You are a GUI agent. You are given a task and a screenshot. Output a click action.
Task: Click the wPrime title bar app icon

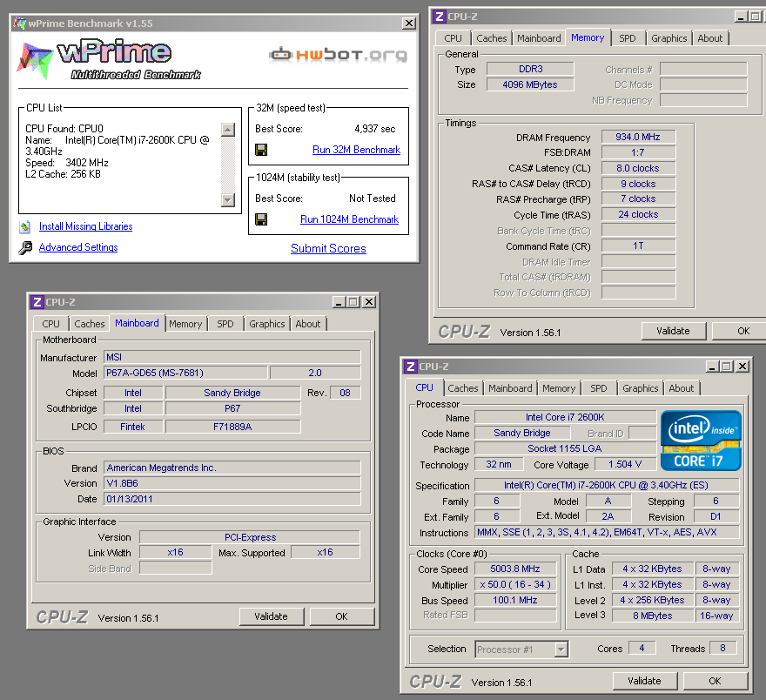click(20, 23)
